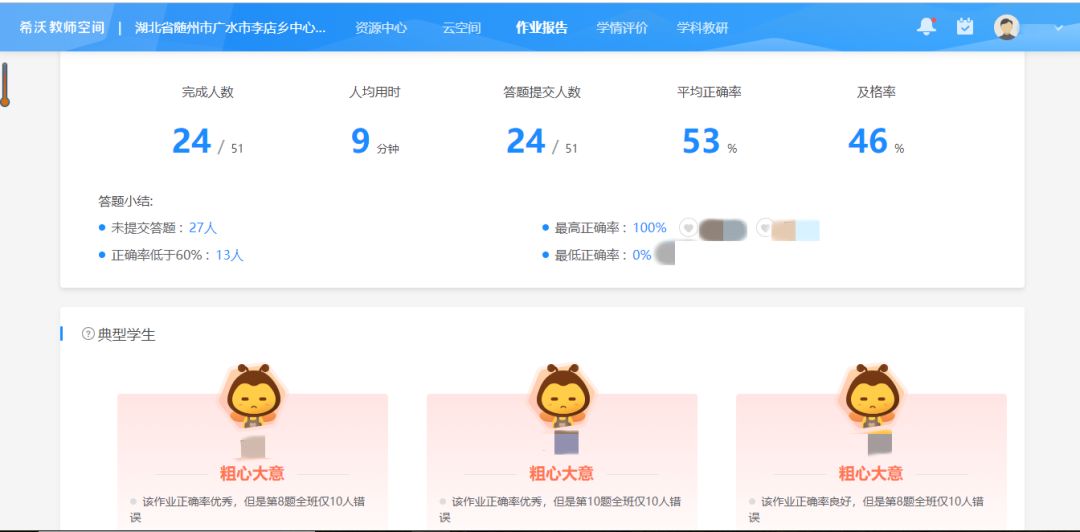
Task: Click the second heart icon after 最高正确率
Action: [x=764, y=228]
